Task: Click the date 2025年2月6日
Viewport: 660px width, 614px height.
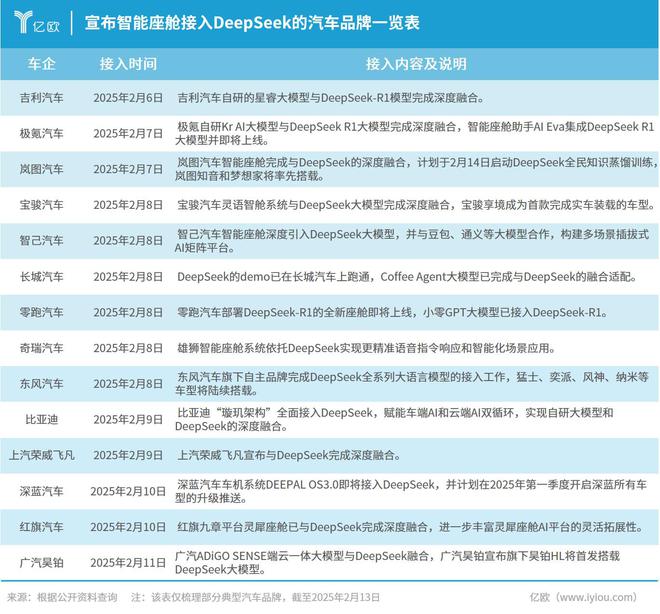Action: [x=128, y=98]
